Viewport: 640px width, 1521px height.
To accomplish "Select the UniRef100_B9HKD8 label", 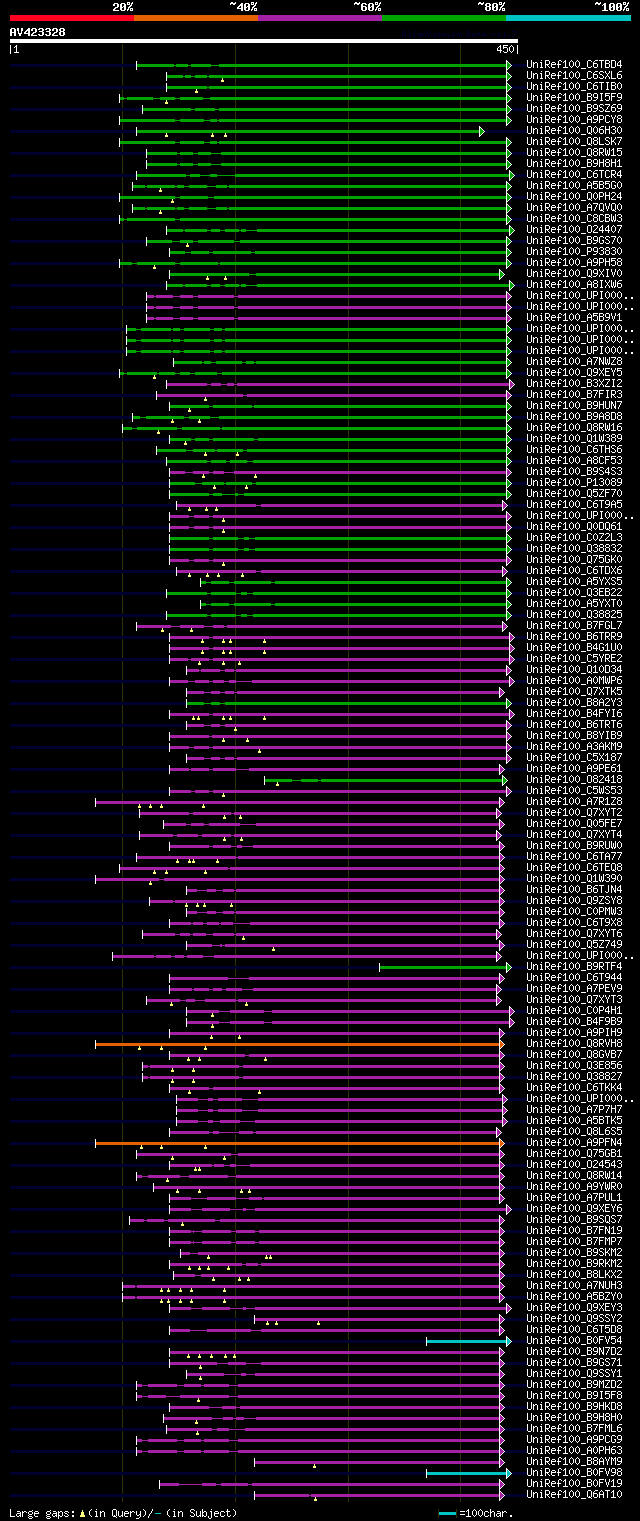I will point(574,1406).
